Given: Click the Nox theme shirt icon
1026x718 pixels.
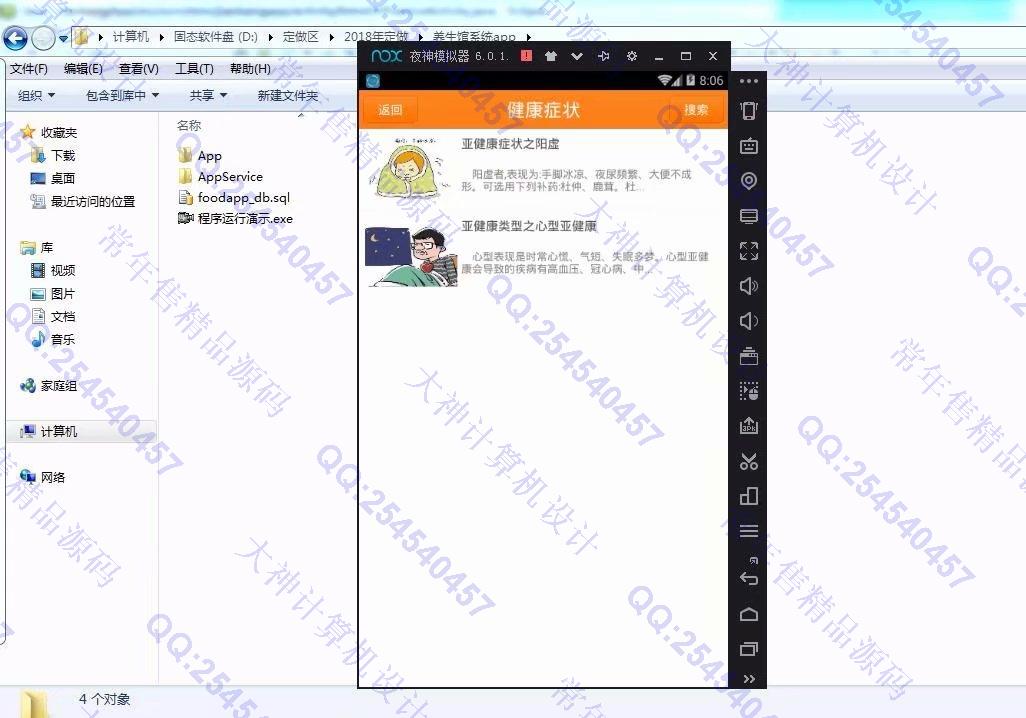Looking at the screenshot, I should (x=550, y=56).
